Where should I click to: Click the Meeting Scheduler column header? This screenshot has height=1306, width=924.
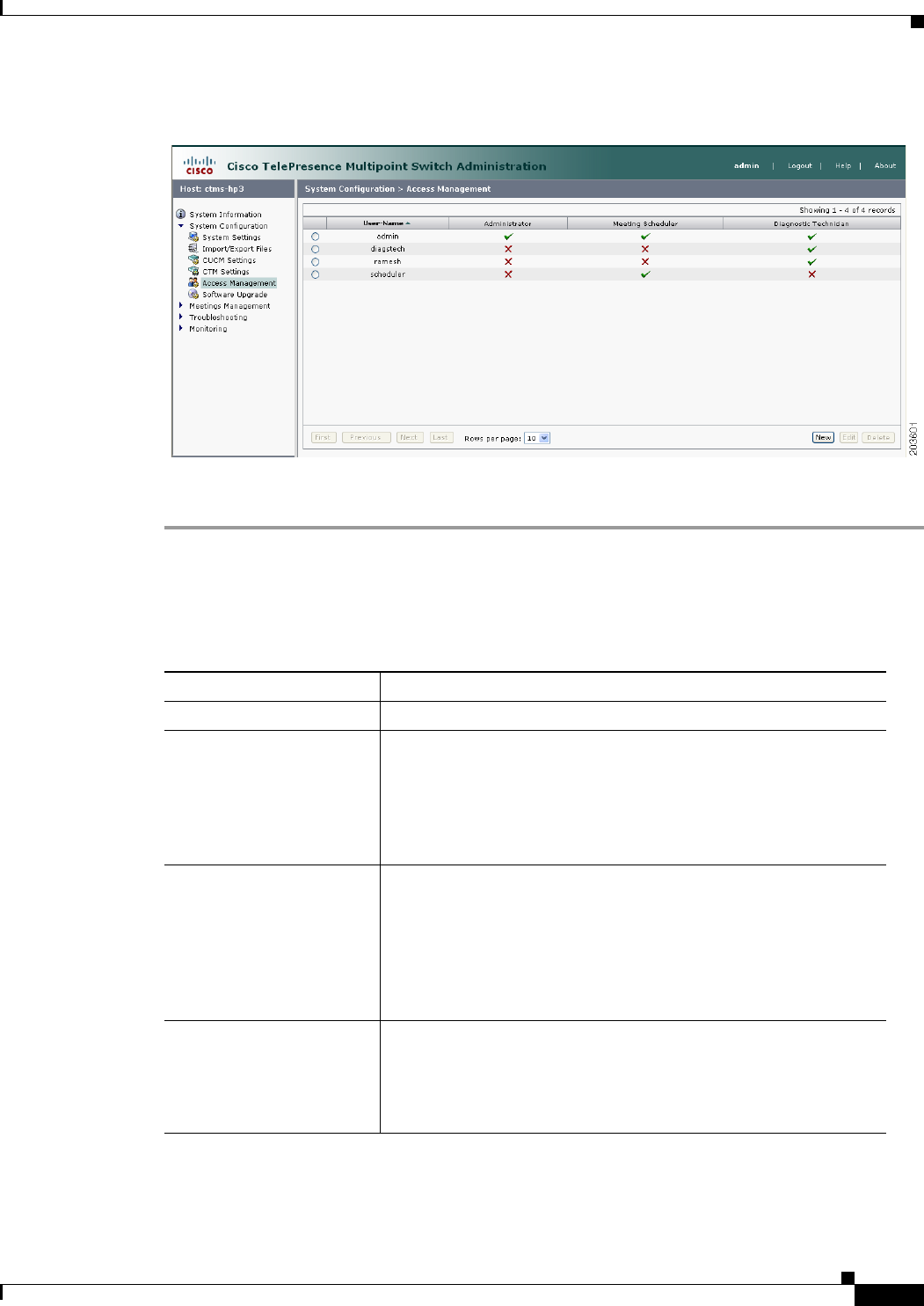(x=645, y=223)
